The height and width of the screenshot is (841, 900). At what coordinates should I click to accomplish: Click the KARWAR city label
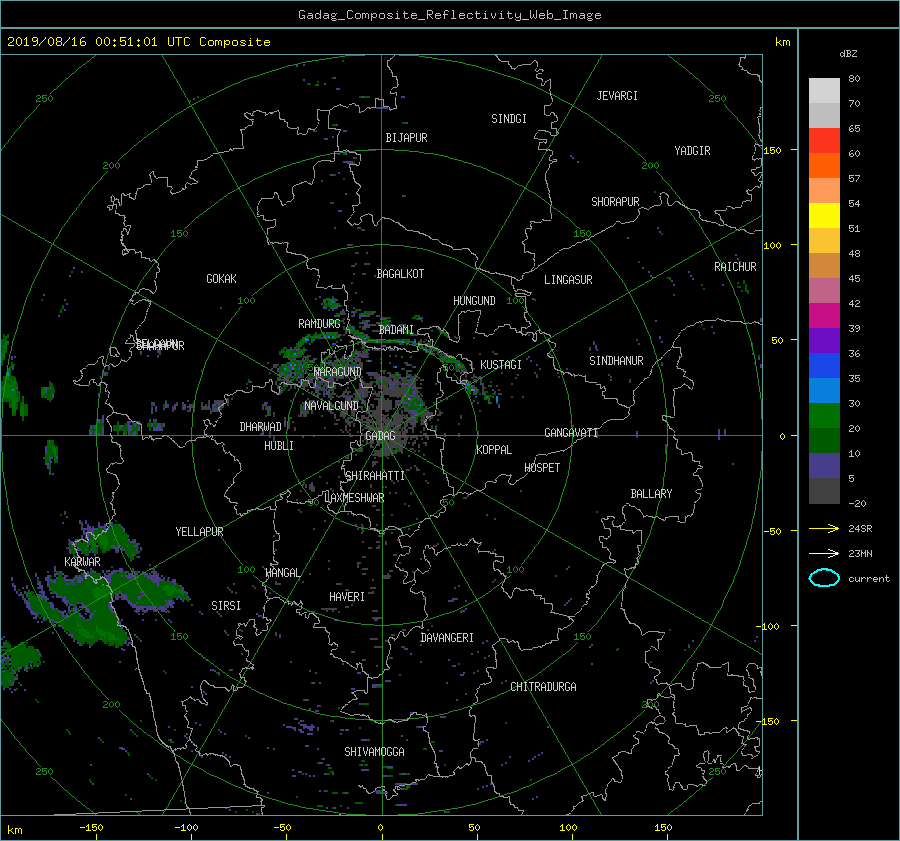point(82,563)
